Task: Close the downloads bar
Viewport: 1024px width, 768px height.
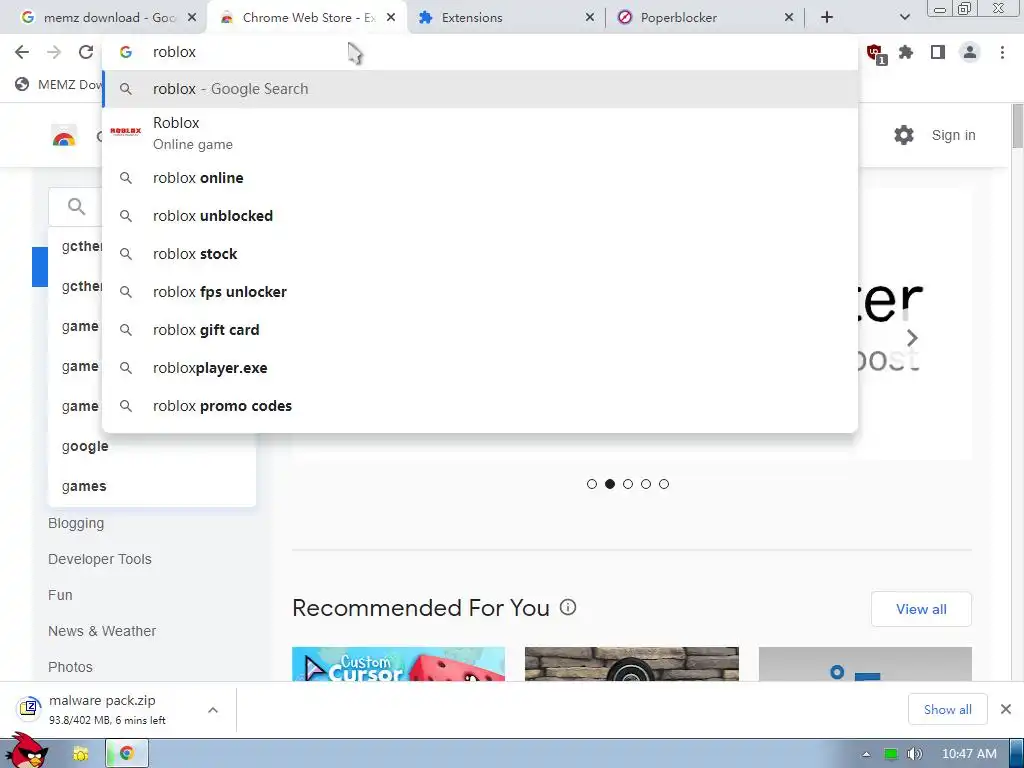Action: click(1006, 709)
